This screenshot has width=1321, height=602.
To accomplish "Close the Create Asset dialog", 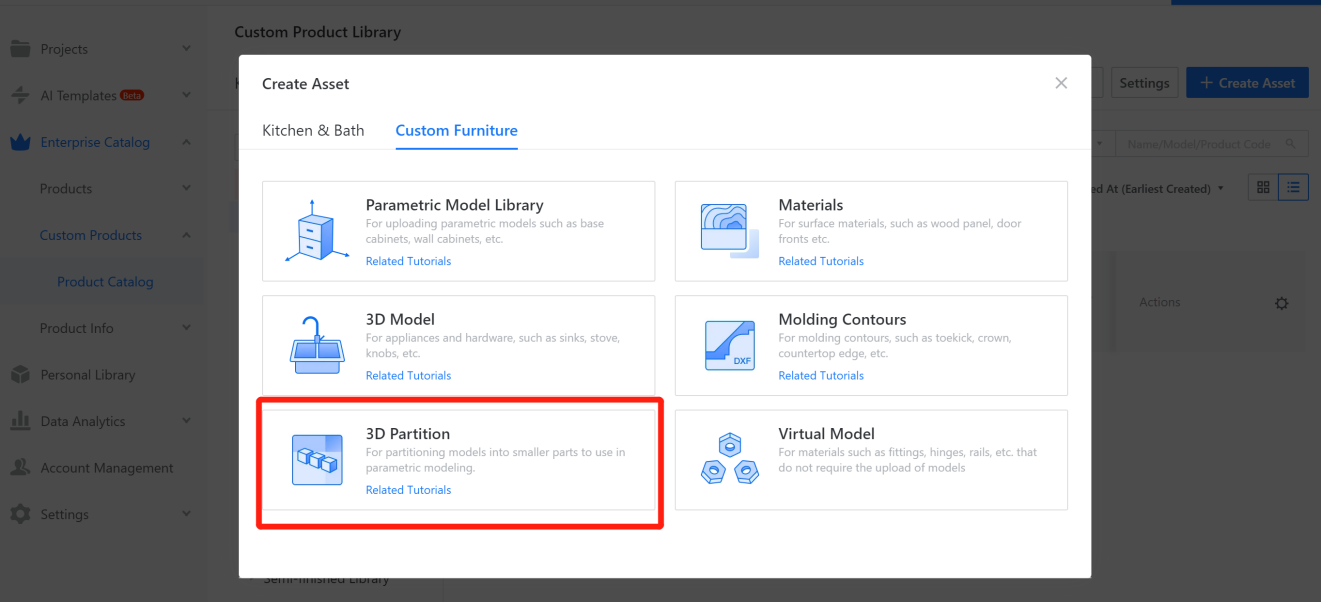I will point(1061,83).
